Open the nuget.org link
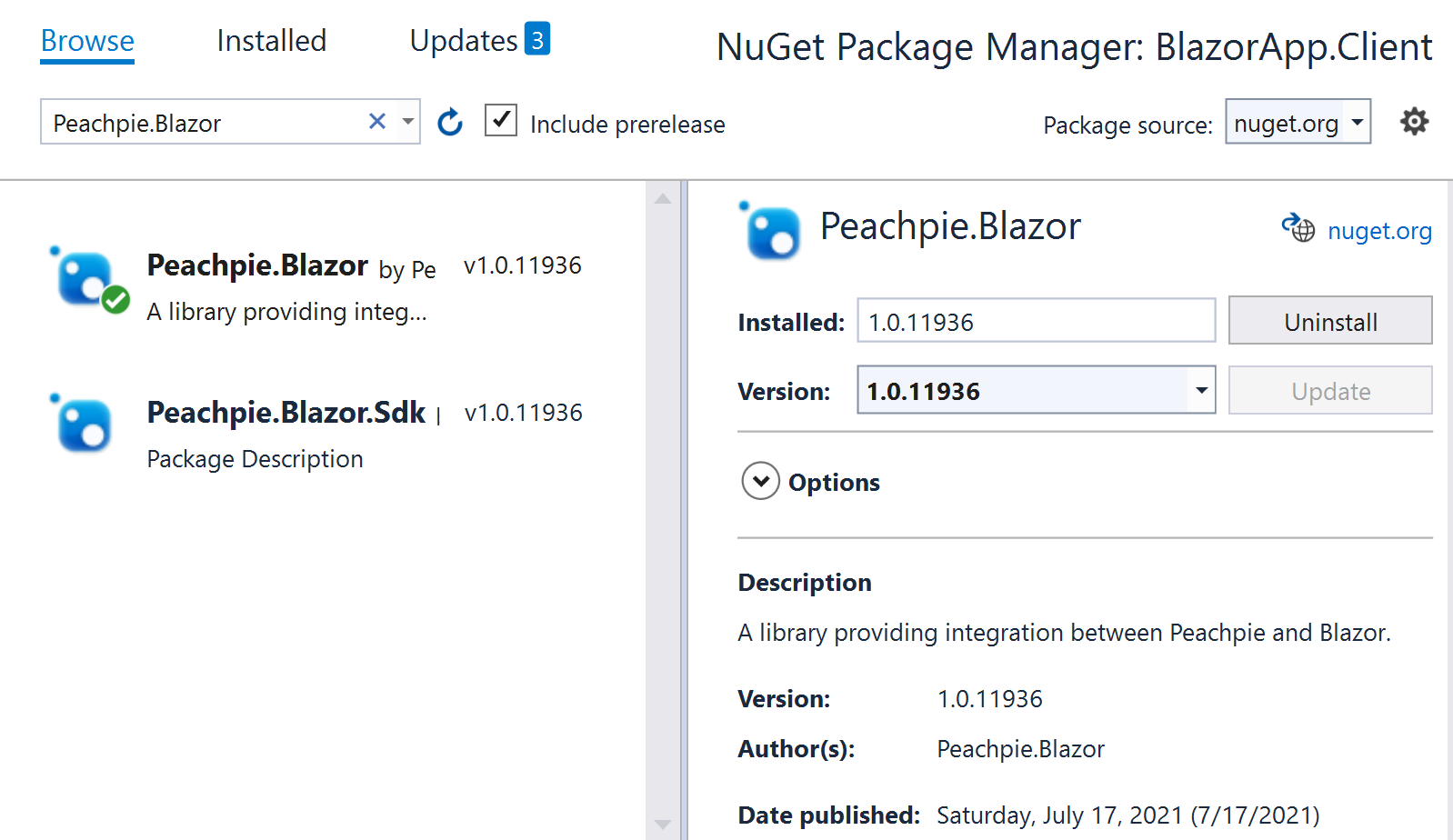This screenshot has height=840, width=1453. 1379,231
